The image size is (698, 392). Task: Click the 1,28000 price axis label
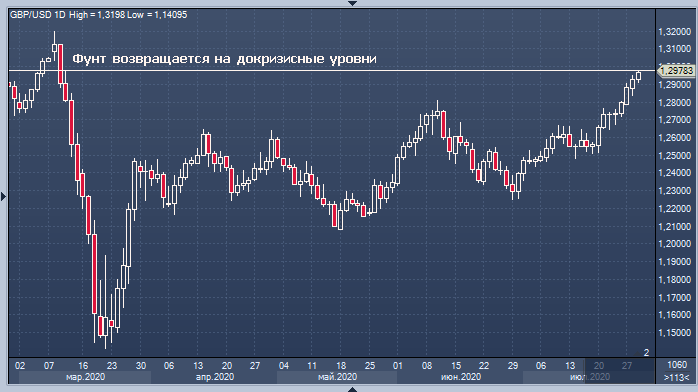(x=674, y=103)
